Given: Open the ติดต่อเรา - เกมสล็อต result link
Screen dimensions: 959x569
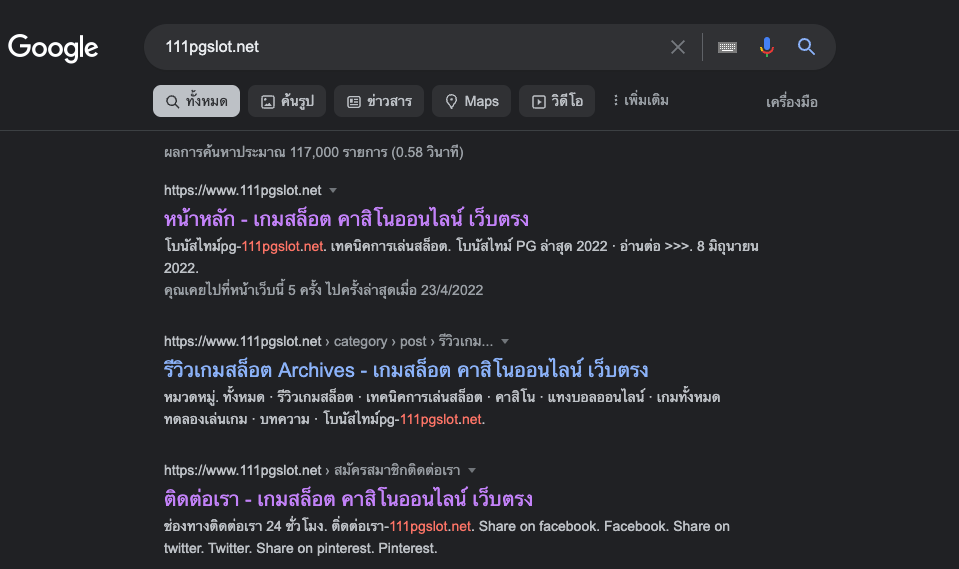Looking at the screenshot, I should (x=347, y=498).
